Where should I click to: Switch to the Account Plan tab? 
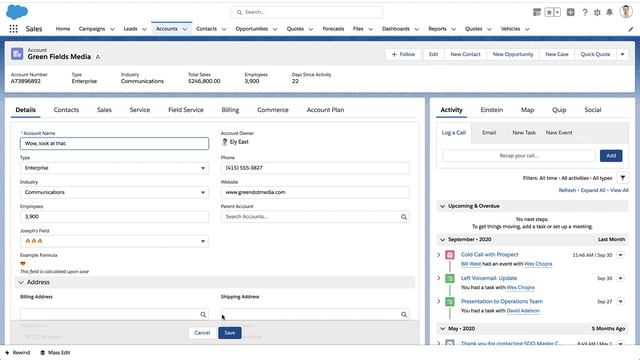325,110
